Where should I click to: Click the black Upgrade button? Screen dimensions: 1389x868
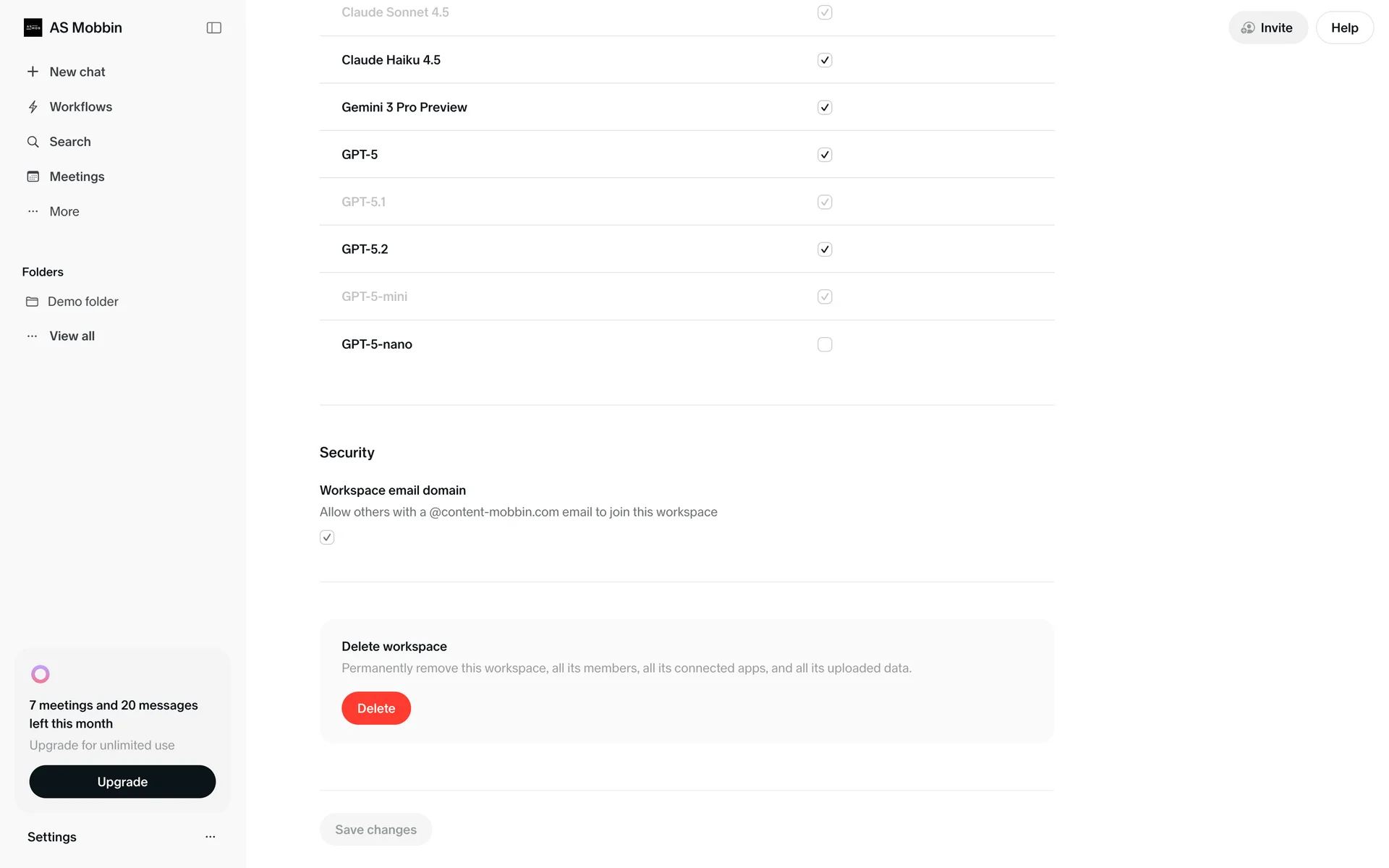(x=122, y=782)
